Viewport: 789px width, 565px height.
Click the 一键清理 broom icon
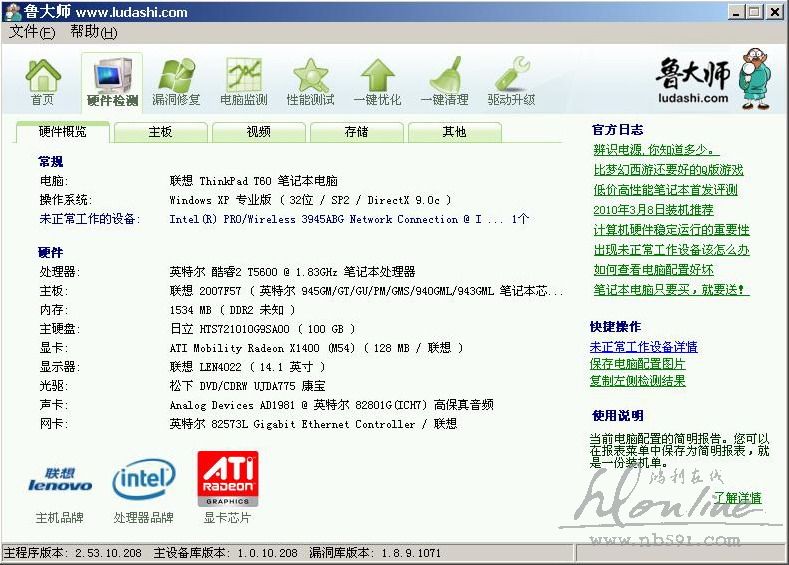[445, 82]
